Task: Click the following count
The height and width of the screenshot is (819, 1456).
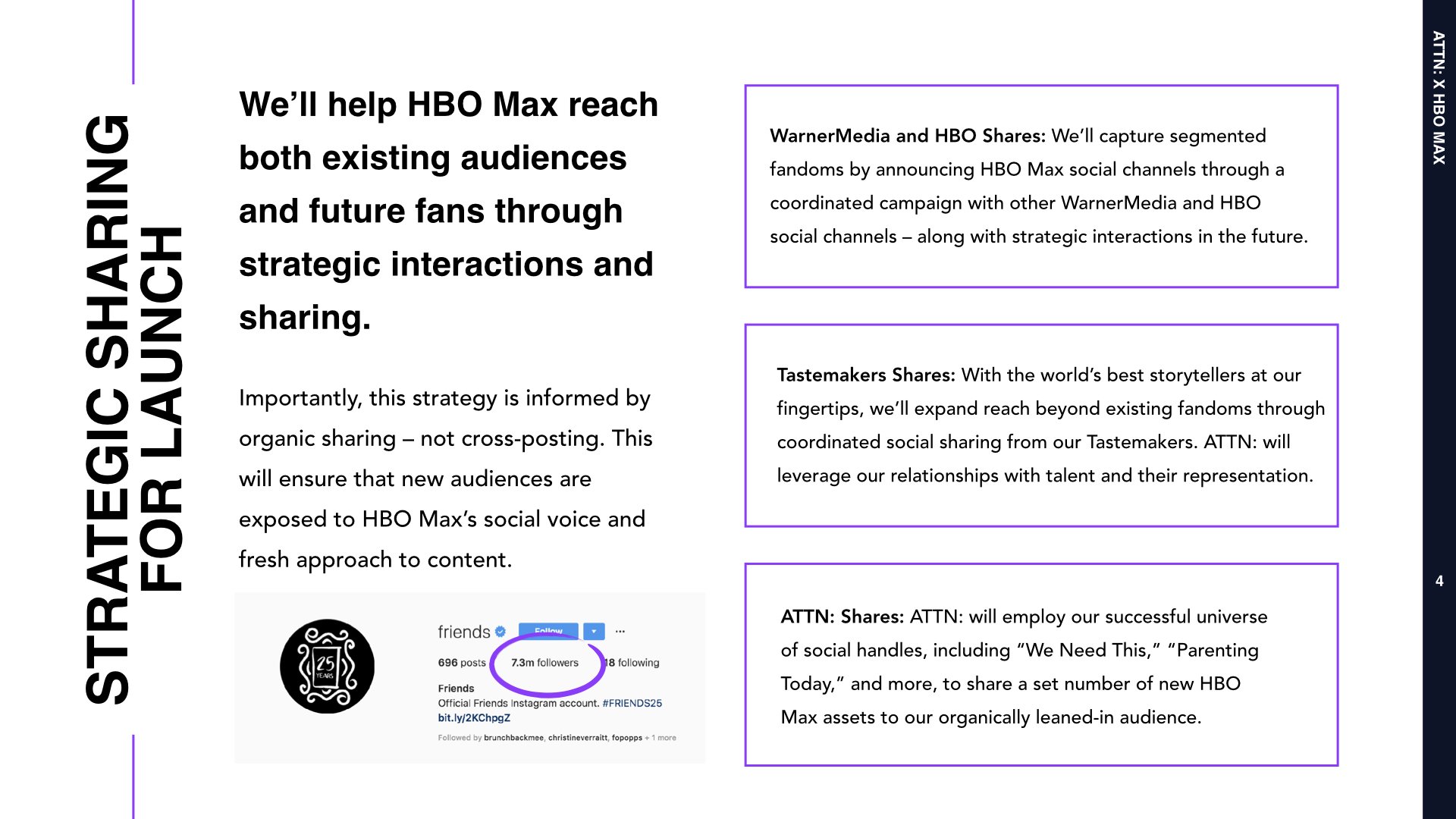Action: (632, 663)
